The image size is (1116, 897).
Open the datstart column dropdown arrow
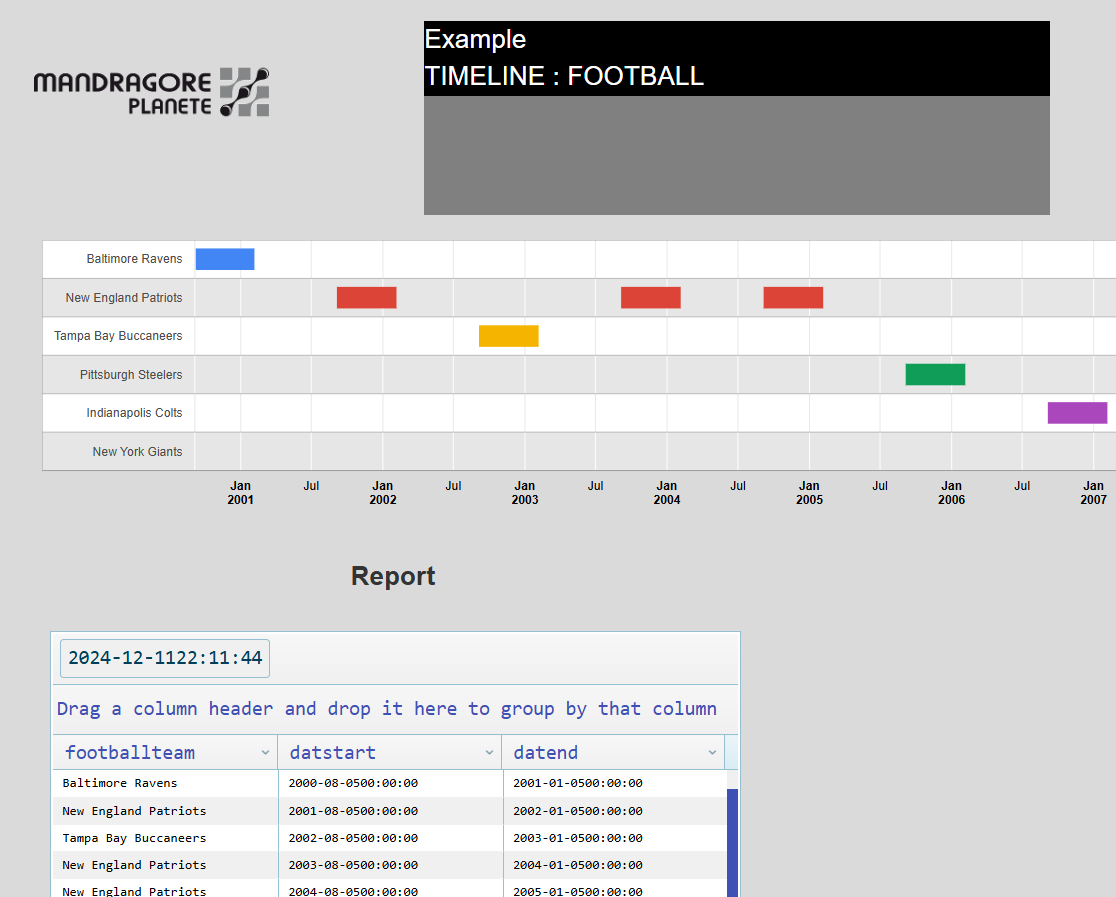pyautogui.click(x=489, y=752)
